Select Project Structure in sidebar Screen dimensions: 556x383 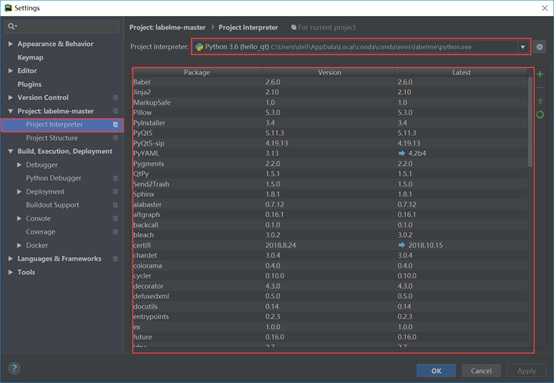pyautogui.click(x=52, y=138)
